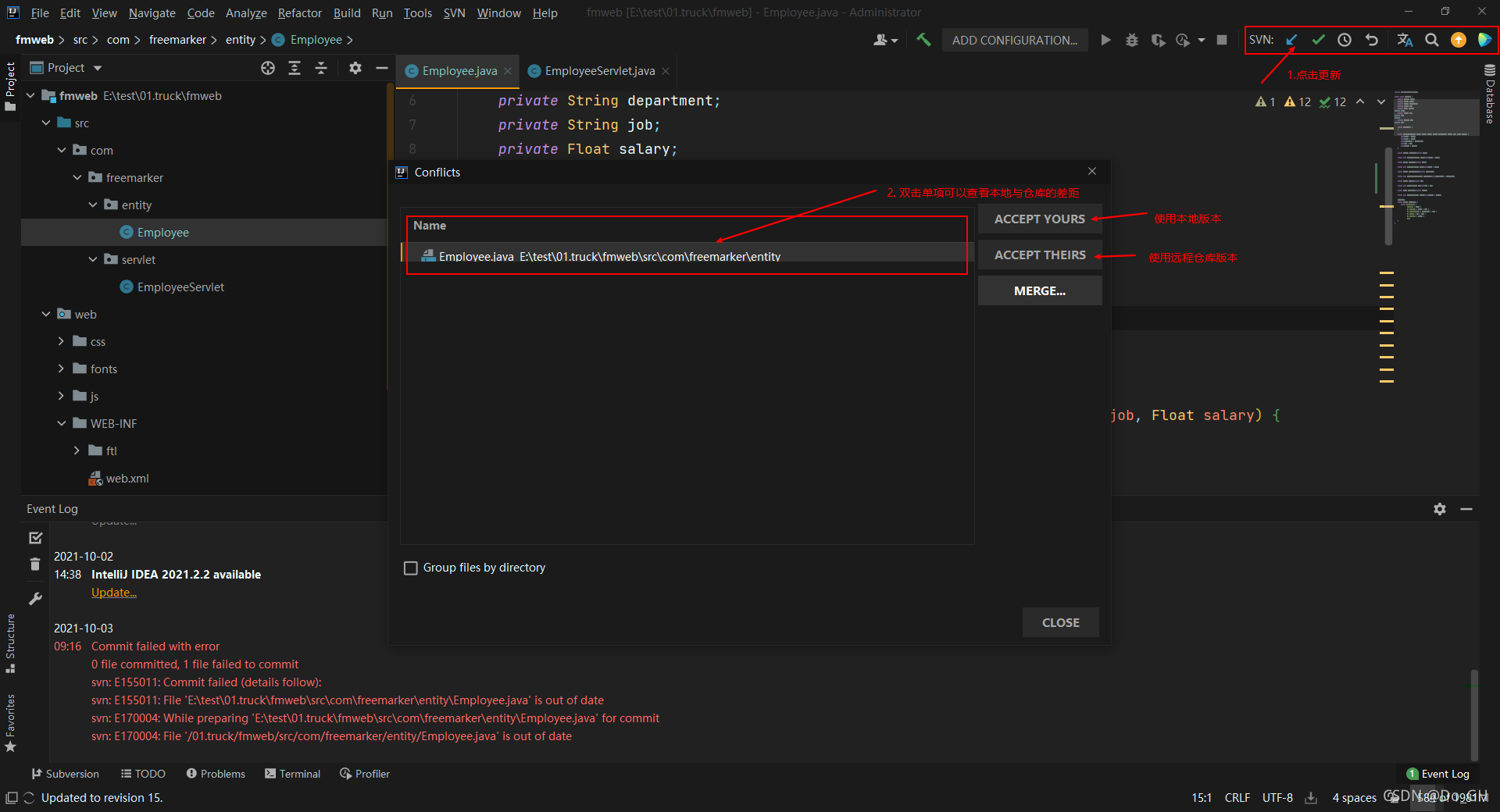Click the Stop square icon

(1222, 40)
